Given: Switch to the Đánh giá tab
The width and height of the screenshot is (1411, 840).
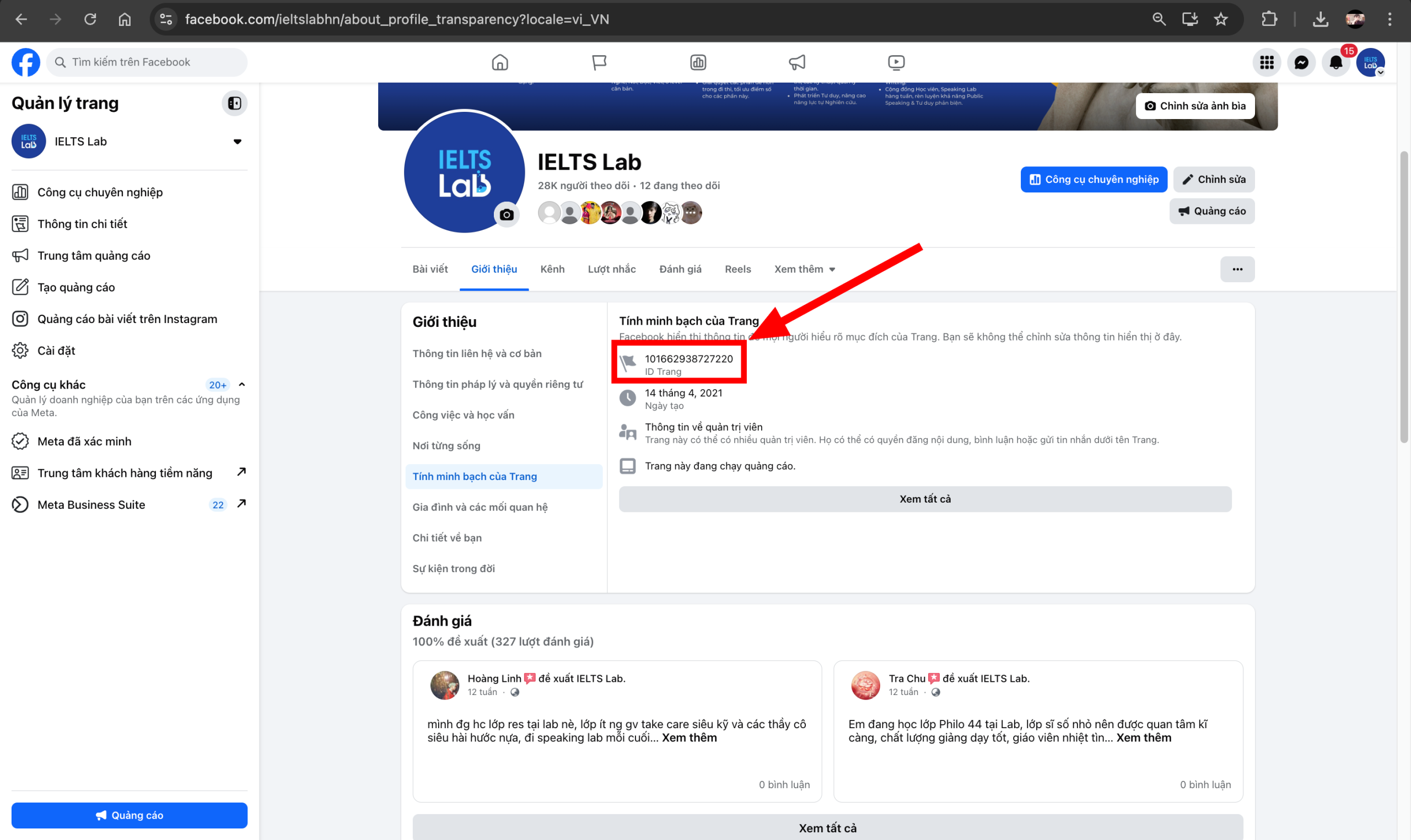Looking at the screenshot, I should 680,269.
